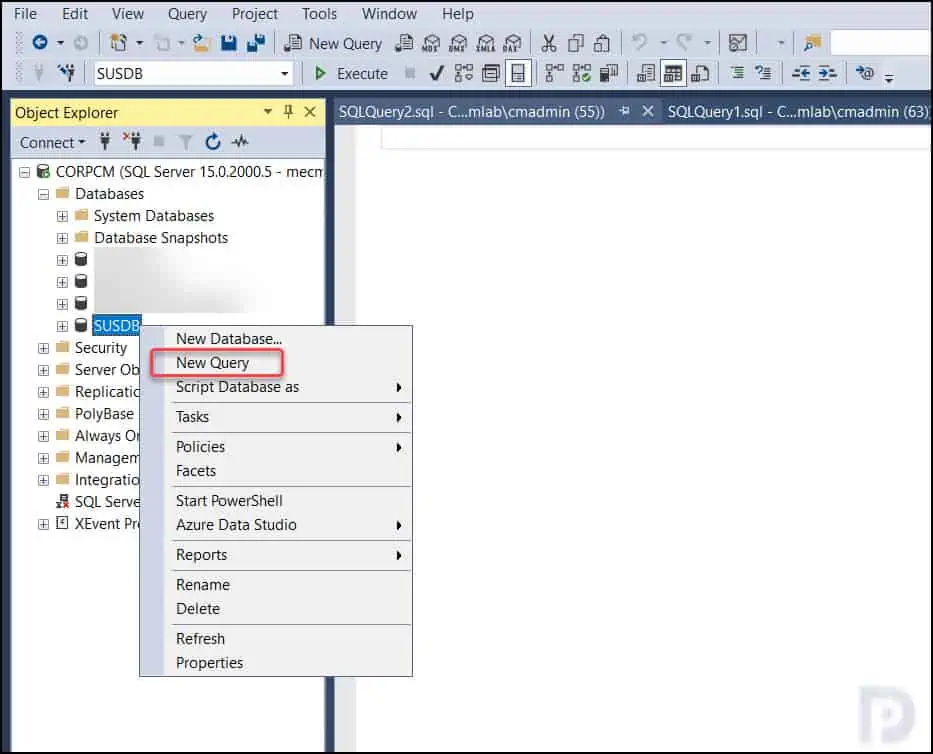Open the Query menu

coord(187,14)
